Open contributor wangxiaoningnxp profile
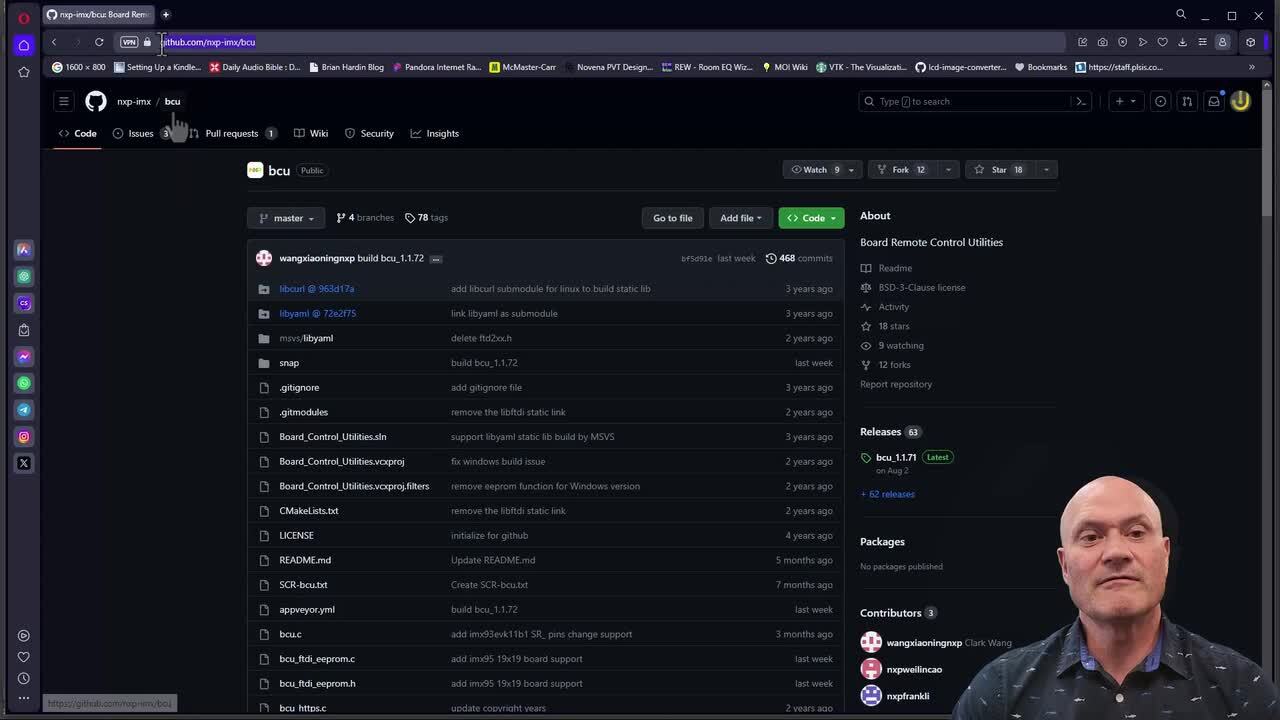Viewport: 1280px width, 720px height. tap(924, 643)
